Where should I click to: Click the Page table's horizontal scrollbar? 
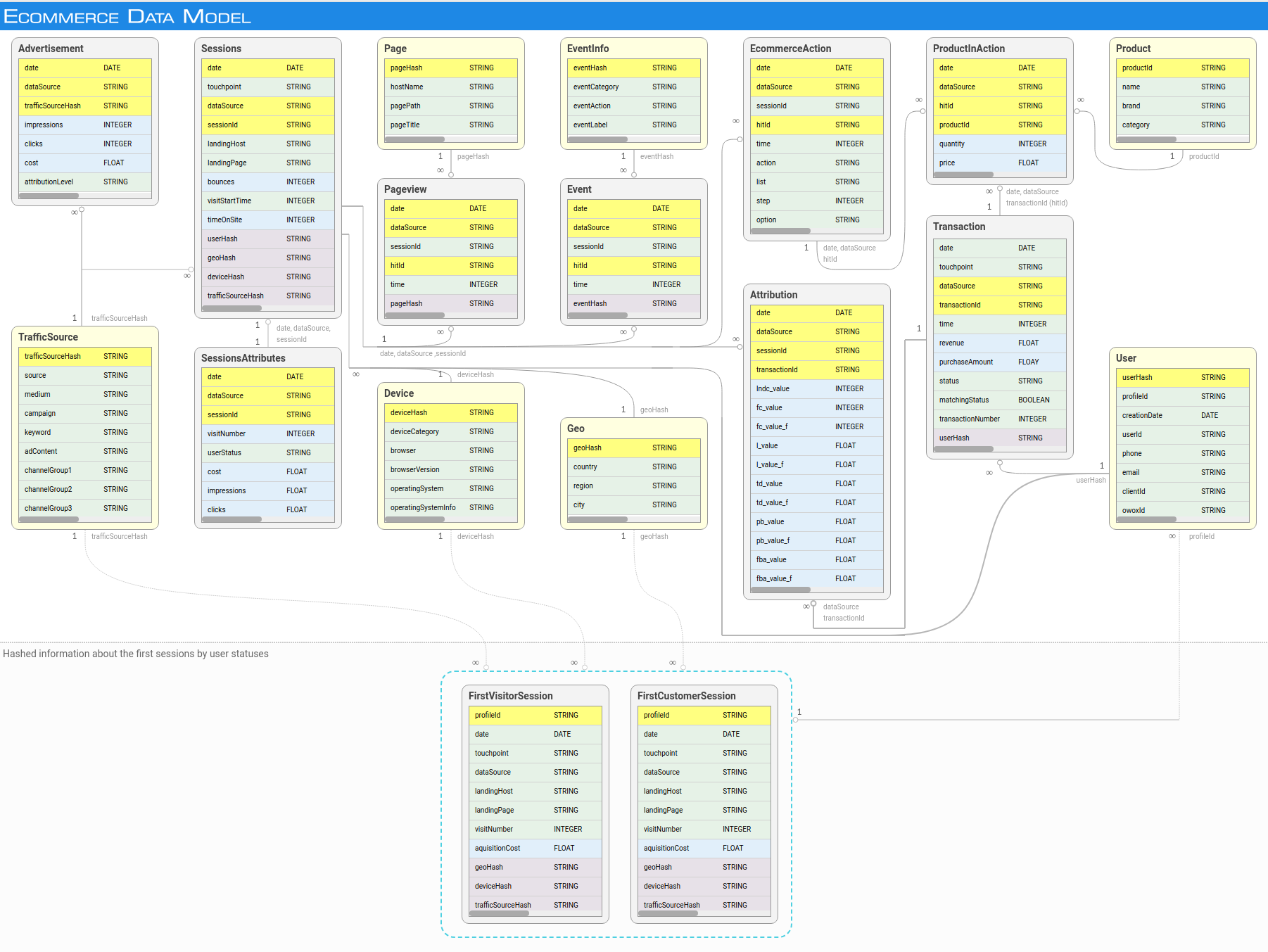coord(414,139)
